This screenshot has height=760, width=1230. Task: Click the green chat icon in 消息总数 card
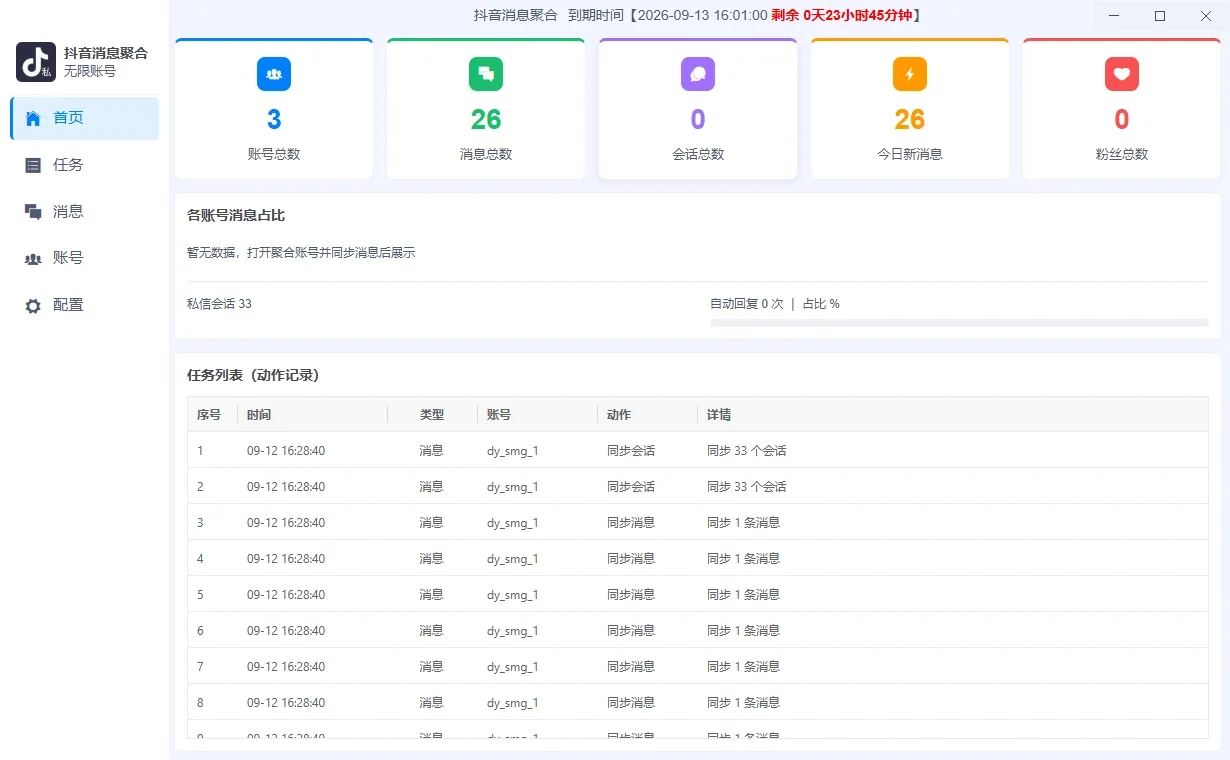click(486, 74)
